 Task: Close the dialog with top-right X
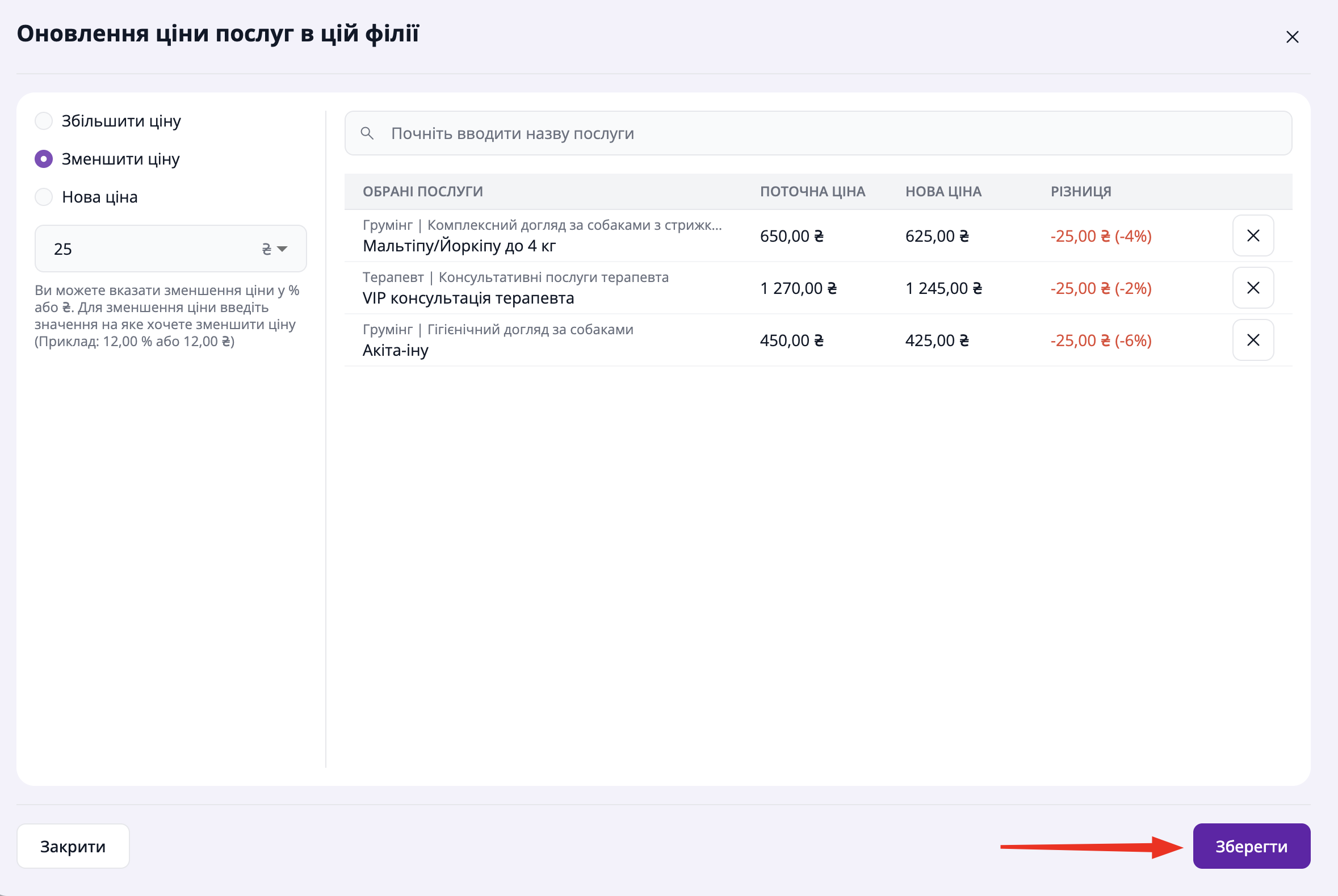coord(1291,37)
